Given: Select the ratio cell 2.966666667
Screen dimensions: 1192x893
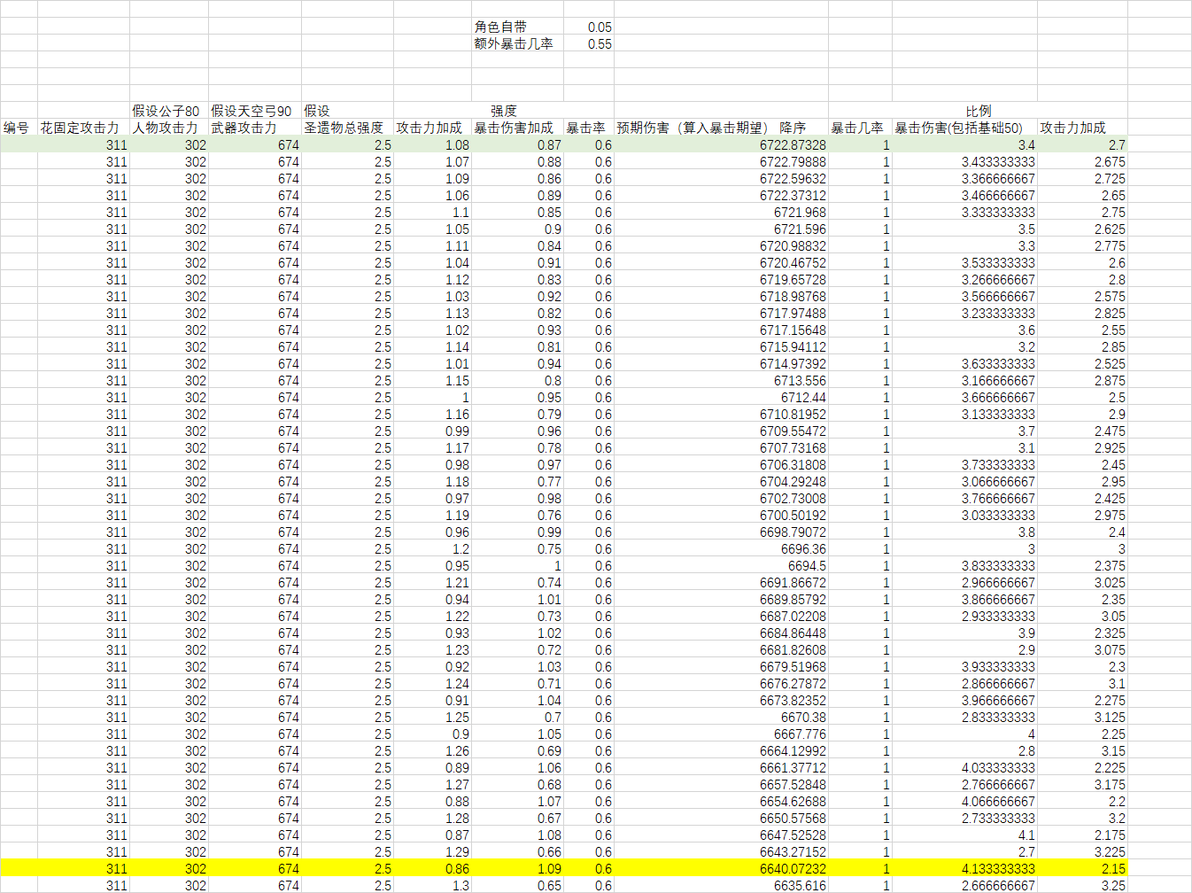Looking at the screenshot, I should tap(965, 582).
